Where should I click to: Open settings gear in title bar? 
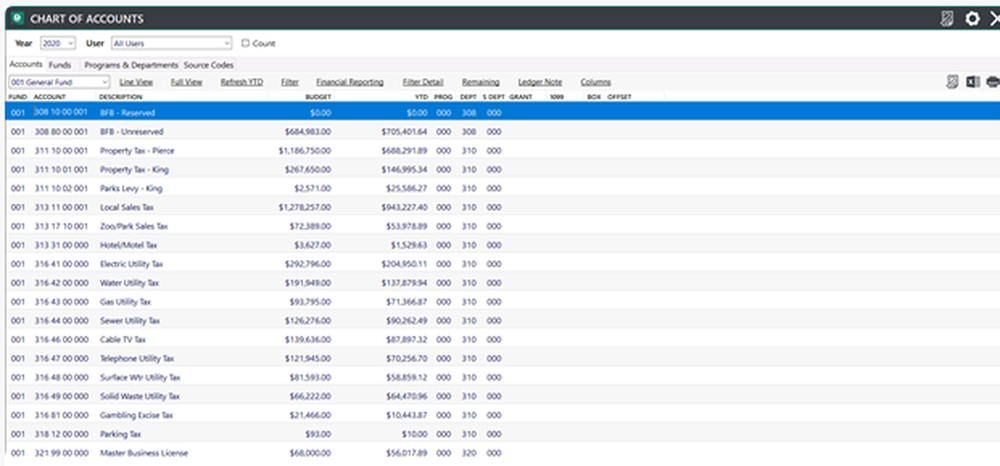(x=972, y=18)
